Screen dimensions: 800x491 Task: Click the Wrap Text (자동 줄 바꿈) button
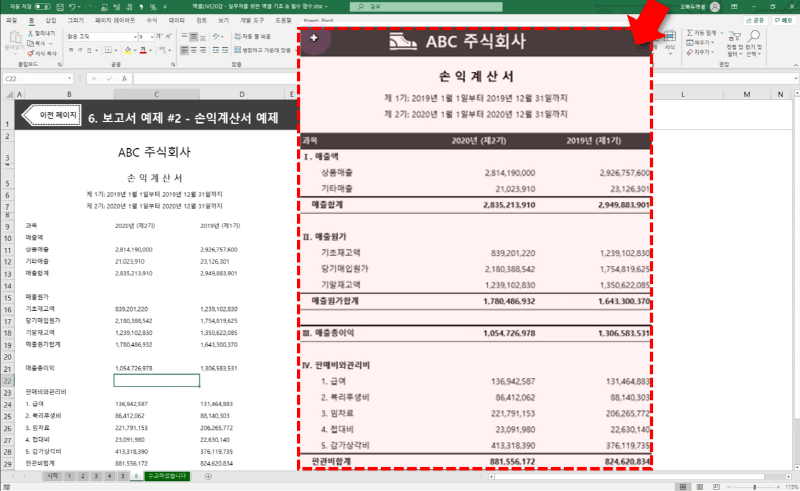[253, 37]
